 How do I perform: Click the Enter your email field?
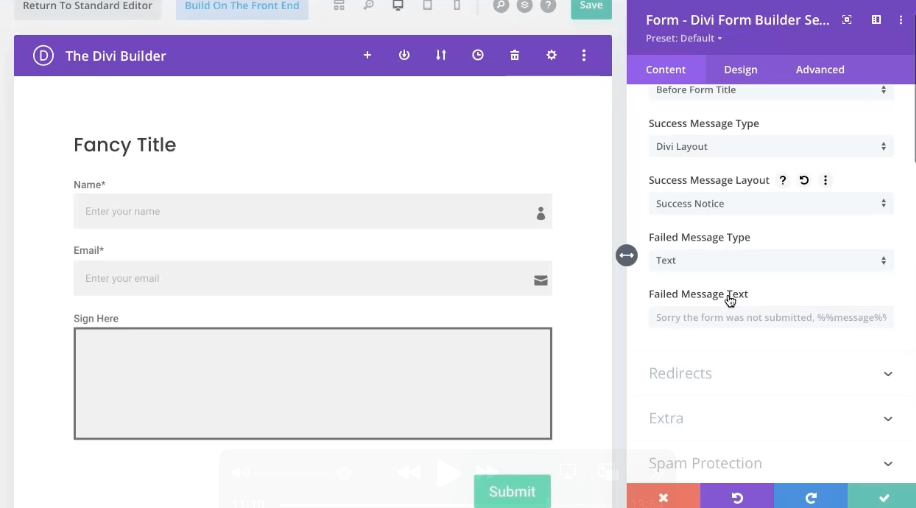tap(313, 279)
